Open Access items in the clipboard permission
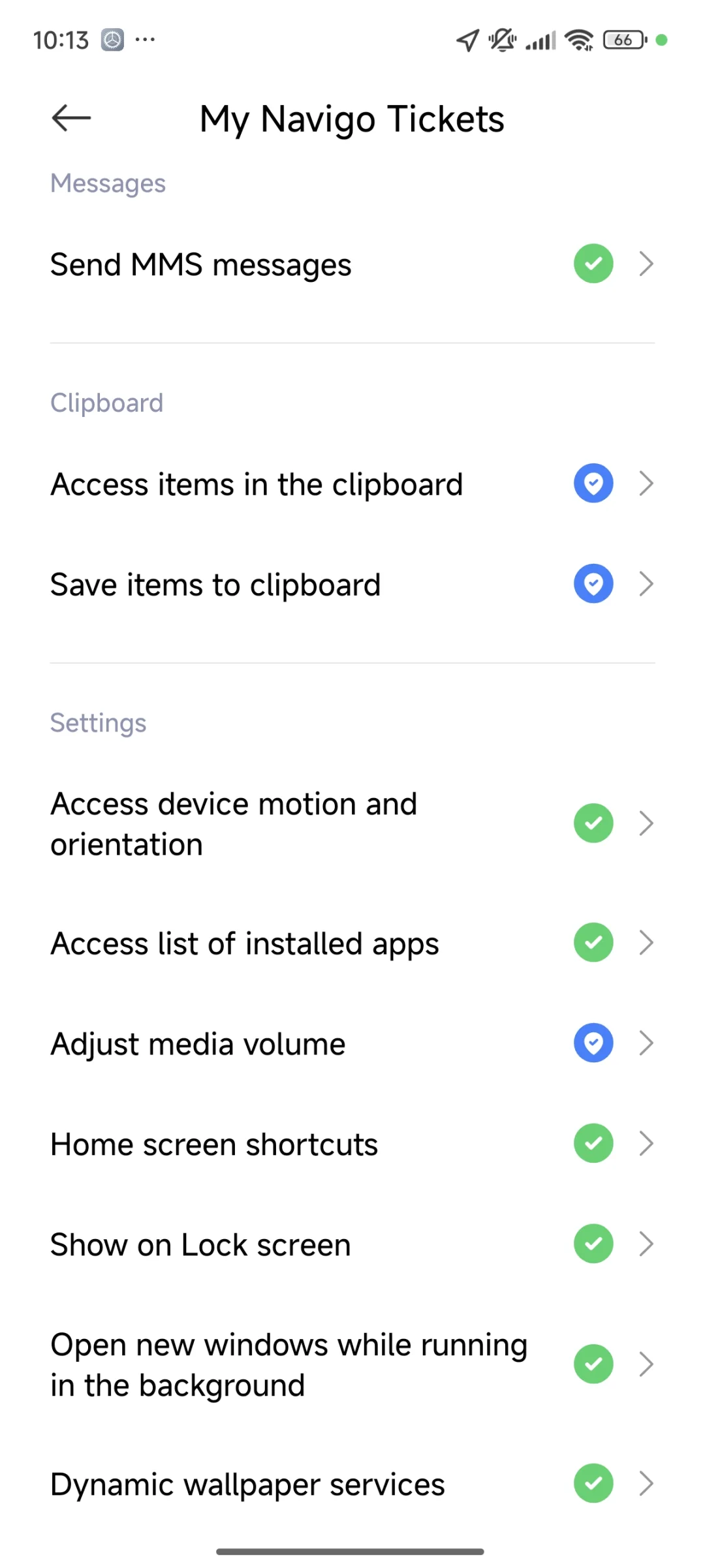Image resolution: width=705 pixels, height=1568 pixels. [x=352, y=484]
